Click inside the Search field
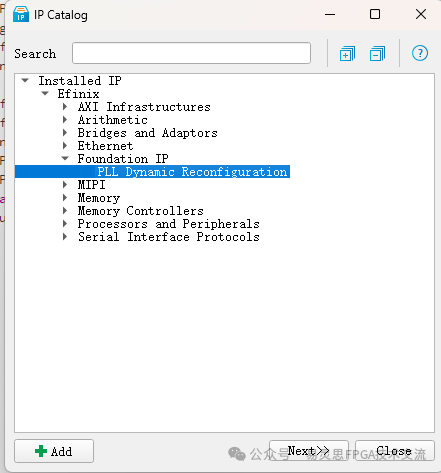This screenshot has height=473, width=441. click(x=191, y=53)
